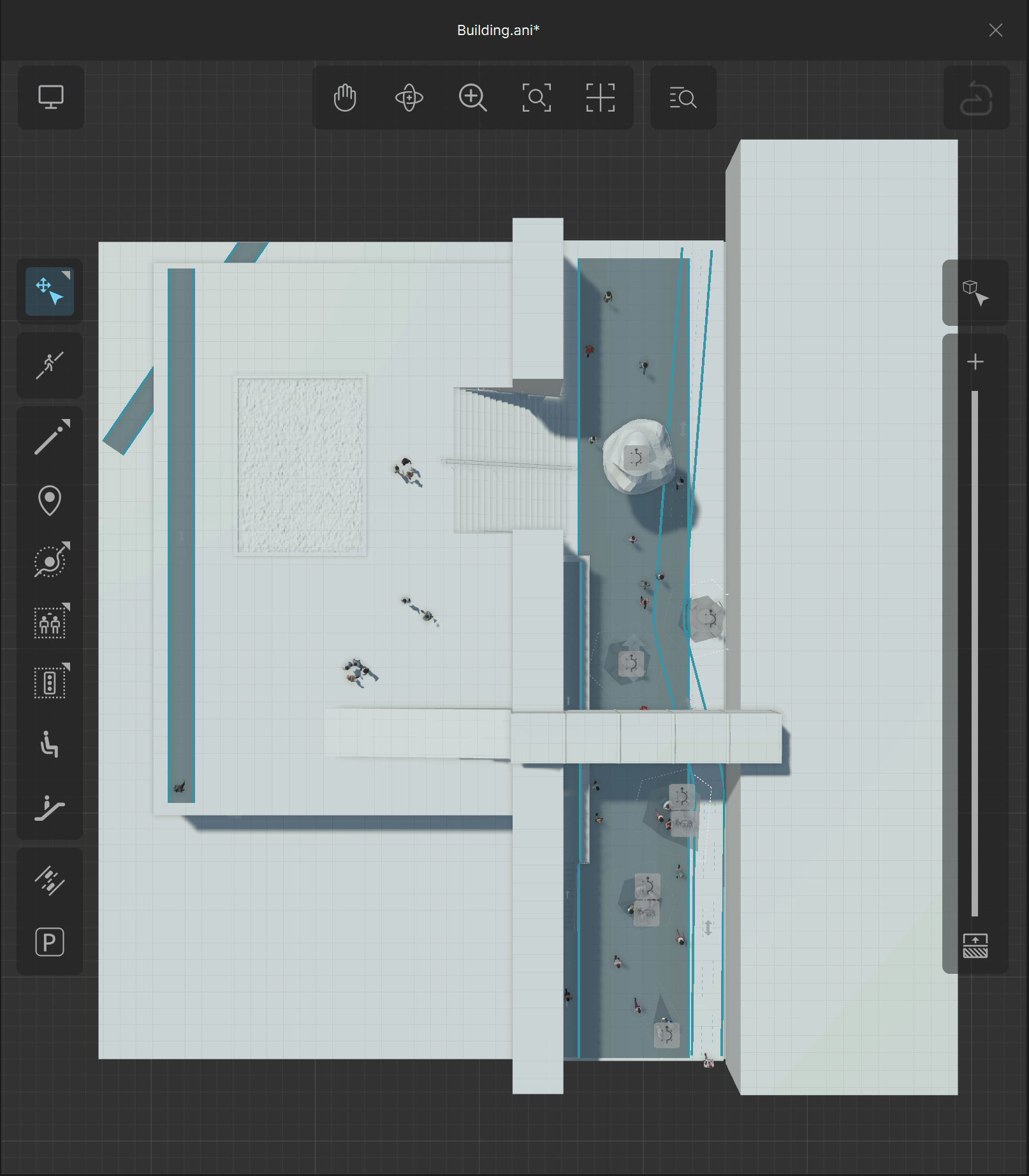Viewport: 1029px width, 1176px height.
Task: Open the display monitor settings icon
Action: [51, 97]
